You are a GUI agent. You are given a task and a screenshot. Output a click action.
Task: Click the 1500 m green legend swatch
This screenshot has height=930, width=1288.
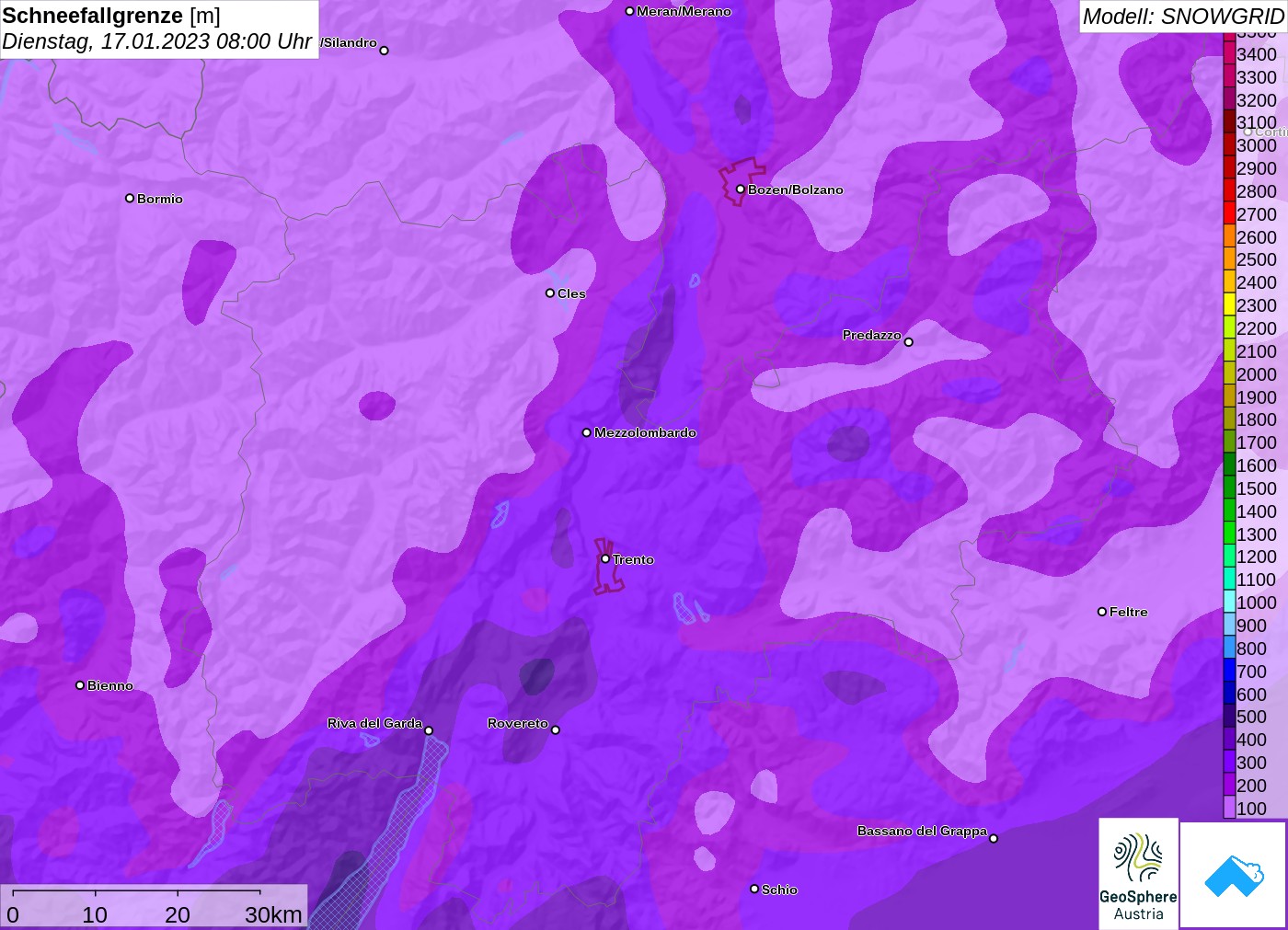[1229, 488]
